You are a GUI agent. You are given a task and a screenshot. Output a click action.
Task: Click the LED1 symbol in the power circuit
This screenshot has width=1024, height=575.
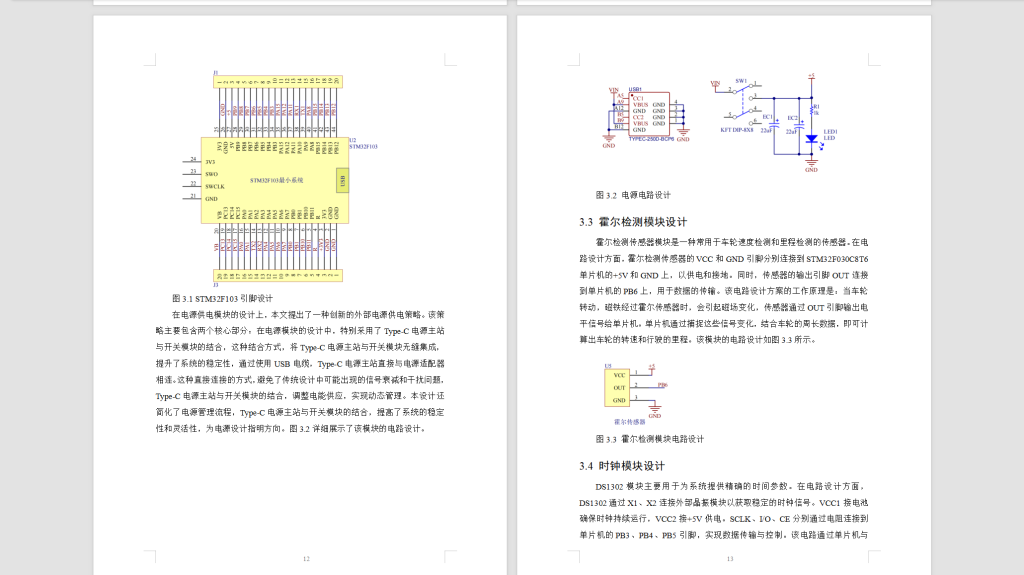[x=812, y=139]
